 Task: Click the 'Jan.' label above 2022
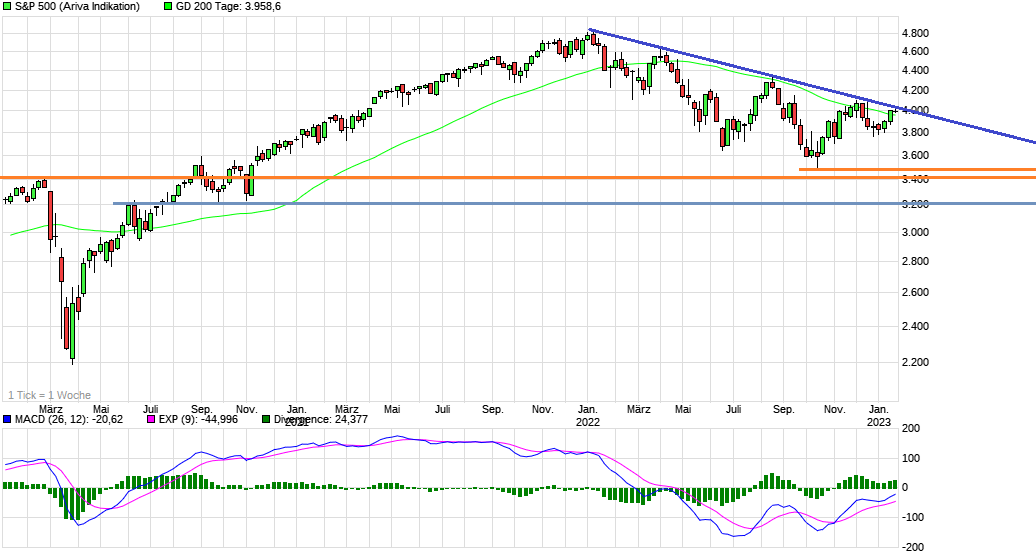tap(587, 410)
